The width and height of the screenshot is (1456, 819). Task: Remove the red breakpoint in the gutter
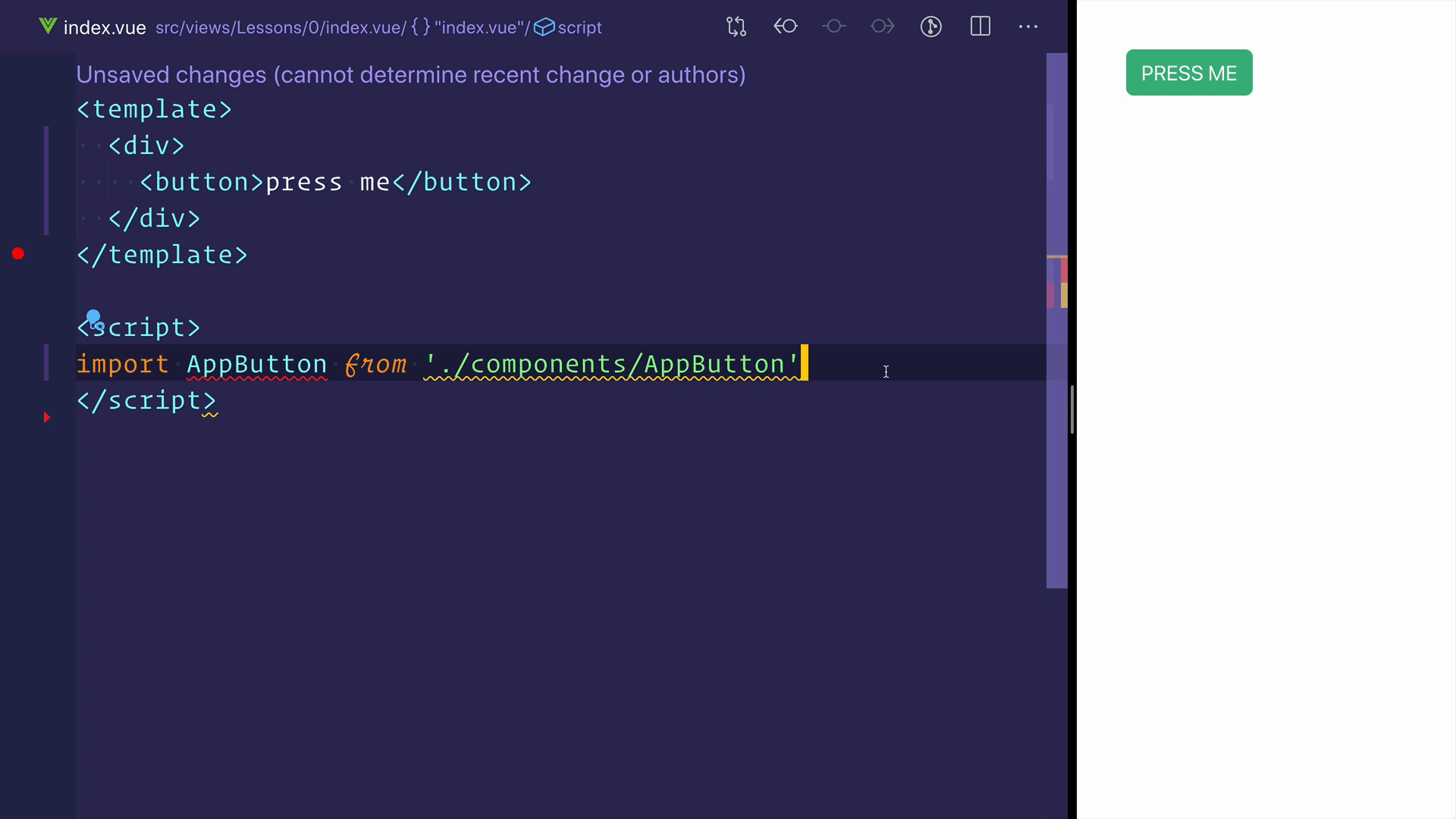click(x=18, y=254)
